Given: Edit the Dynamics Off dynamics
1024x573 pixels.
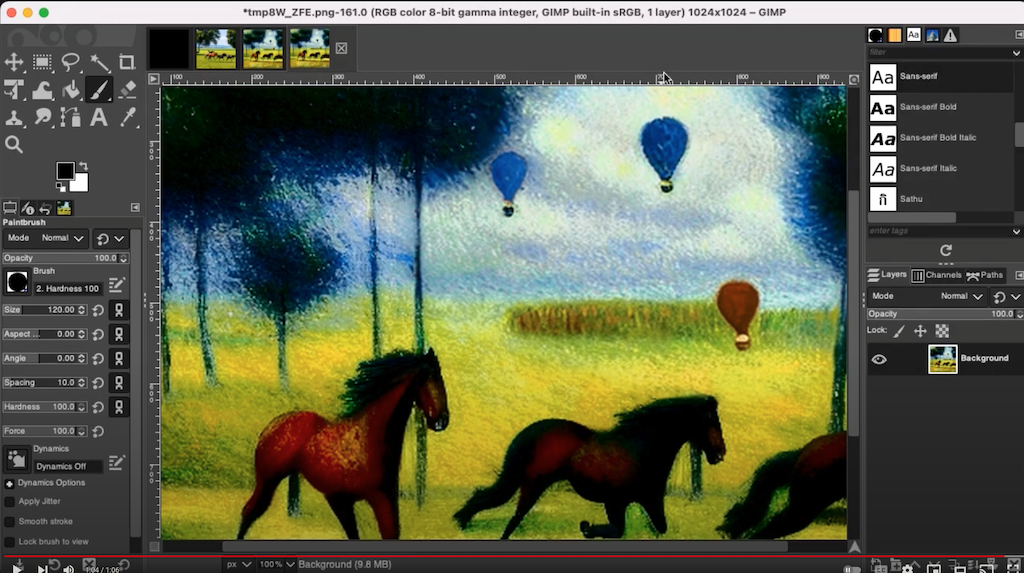Looking at the screenshot, I should (116, 463).
